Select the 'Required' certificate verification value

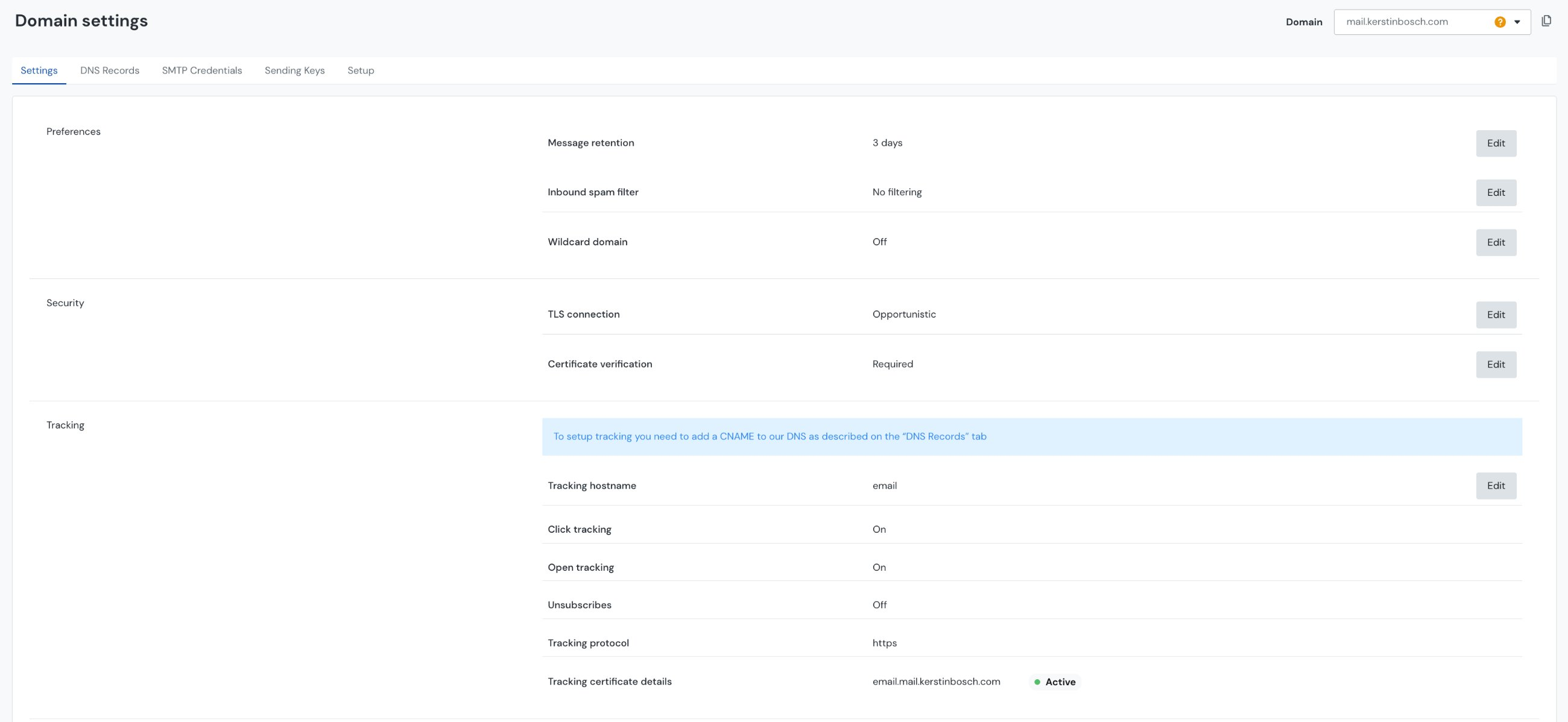pos(893,365)
